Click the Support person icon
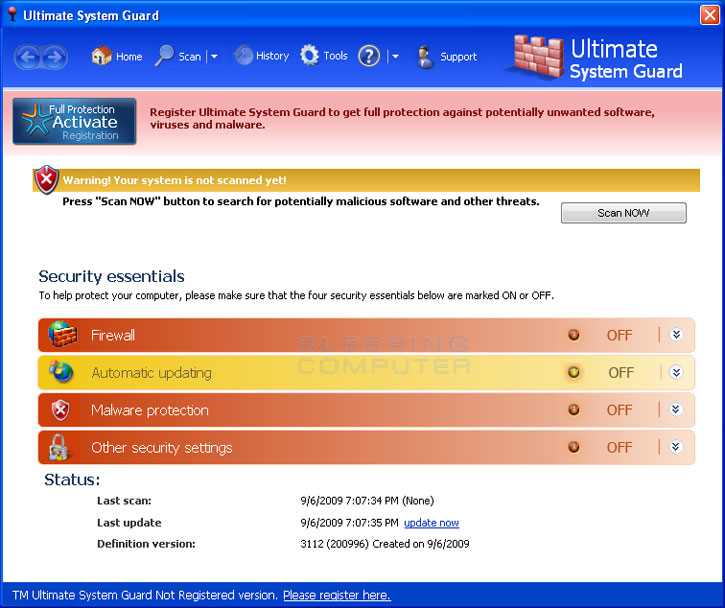 tap(425, 56)
